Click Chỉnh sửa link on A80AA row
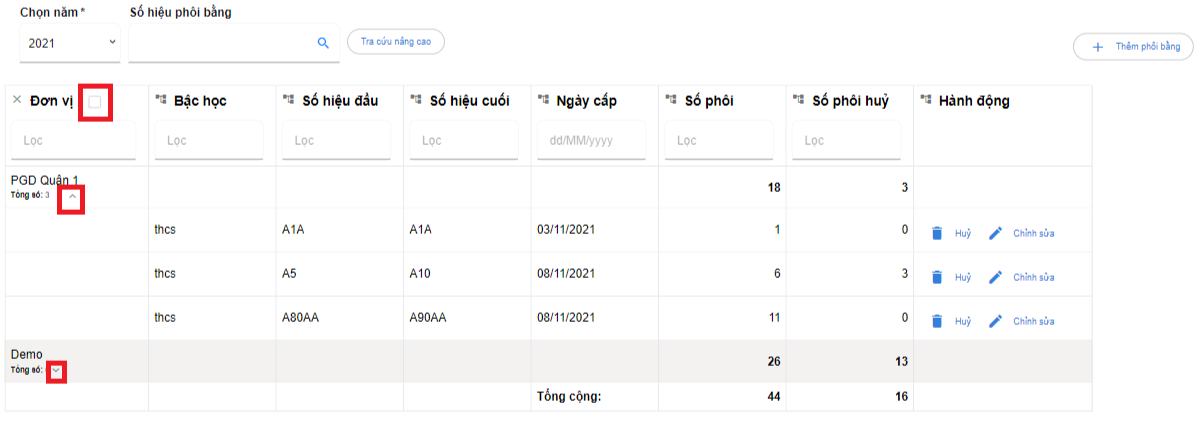This screenshot has height=433, width=1200. [x=1033, y=322]
